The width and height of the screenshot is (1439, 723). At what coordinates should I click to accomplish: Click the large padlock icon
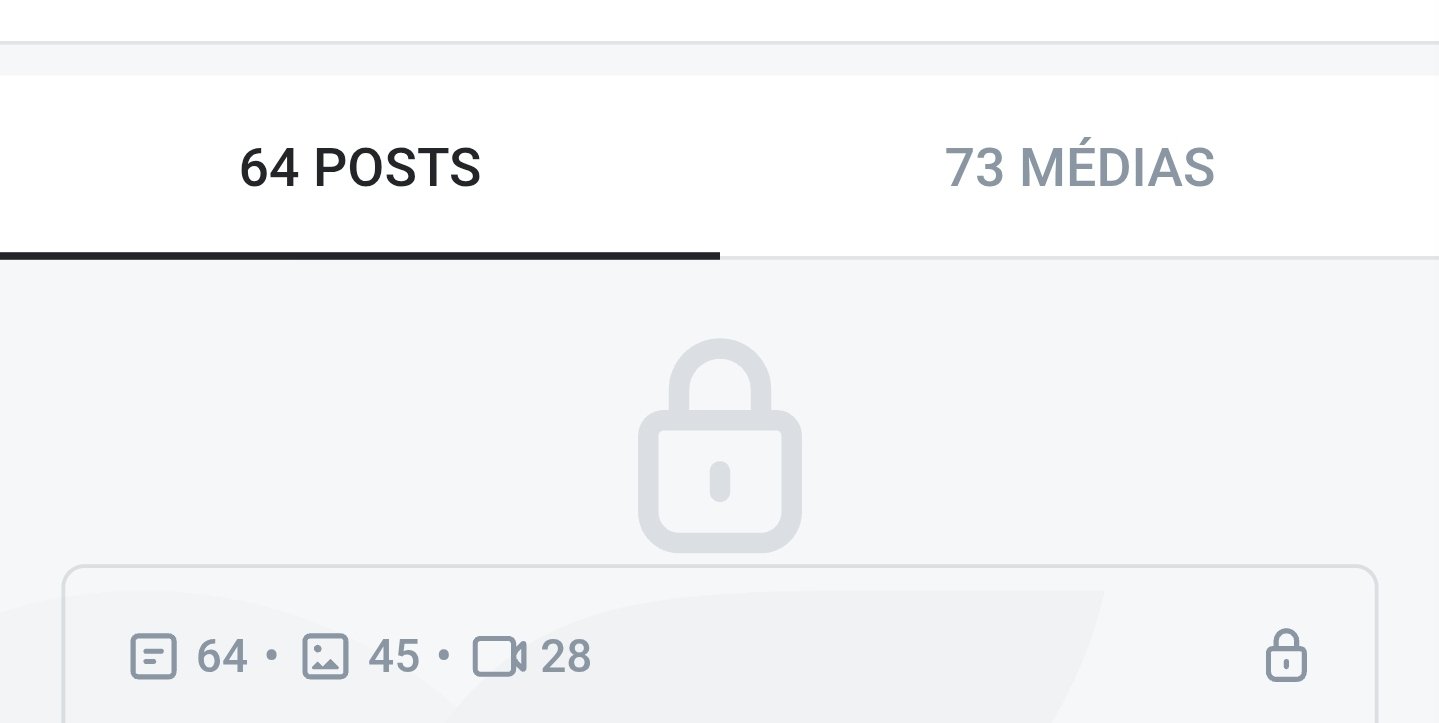point(720,445)
